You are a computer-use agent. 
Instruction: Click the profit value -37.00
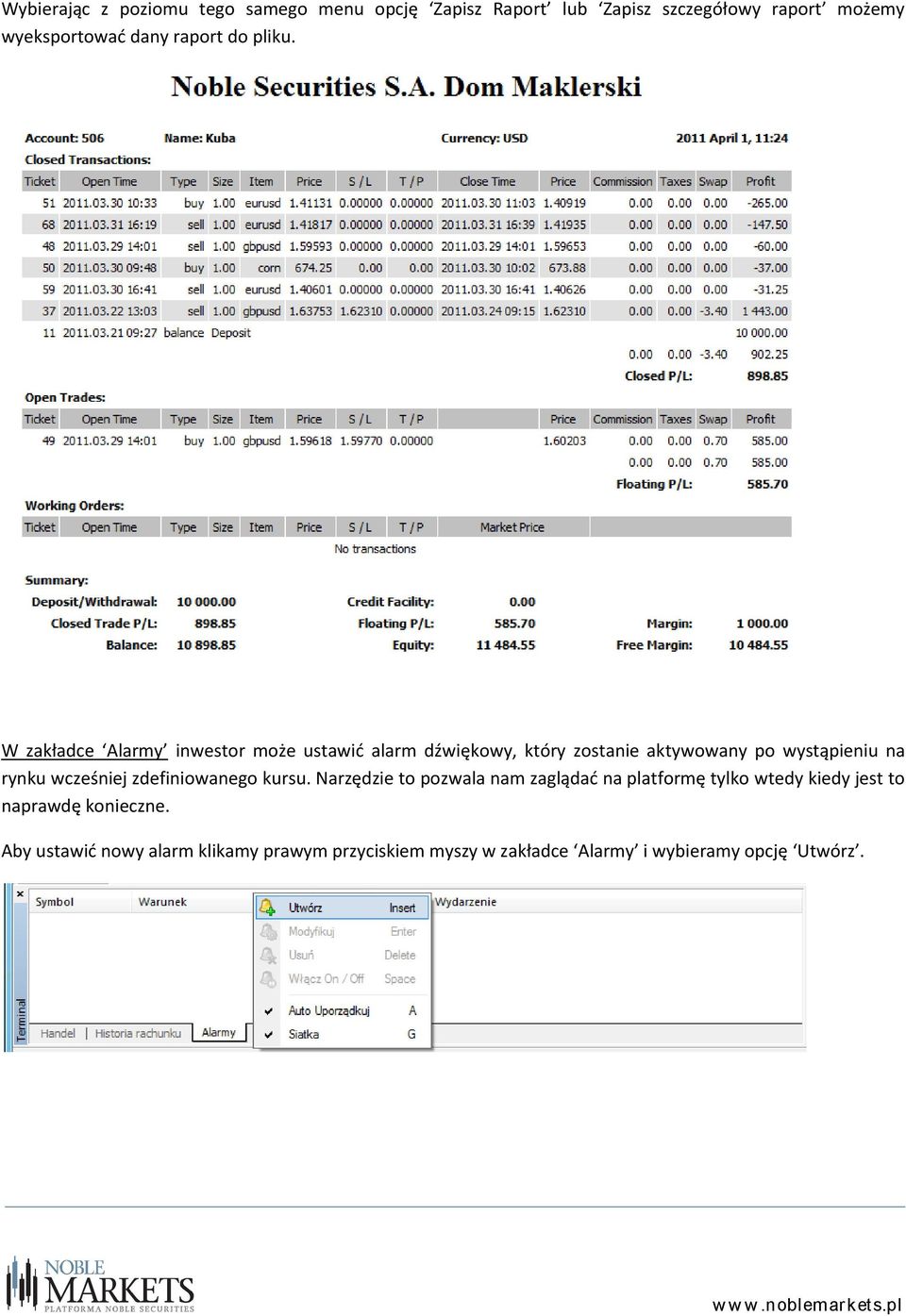[771, 268]
